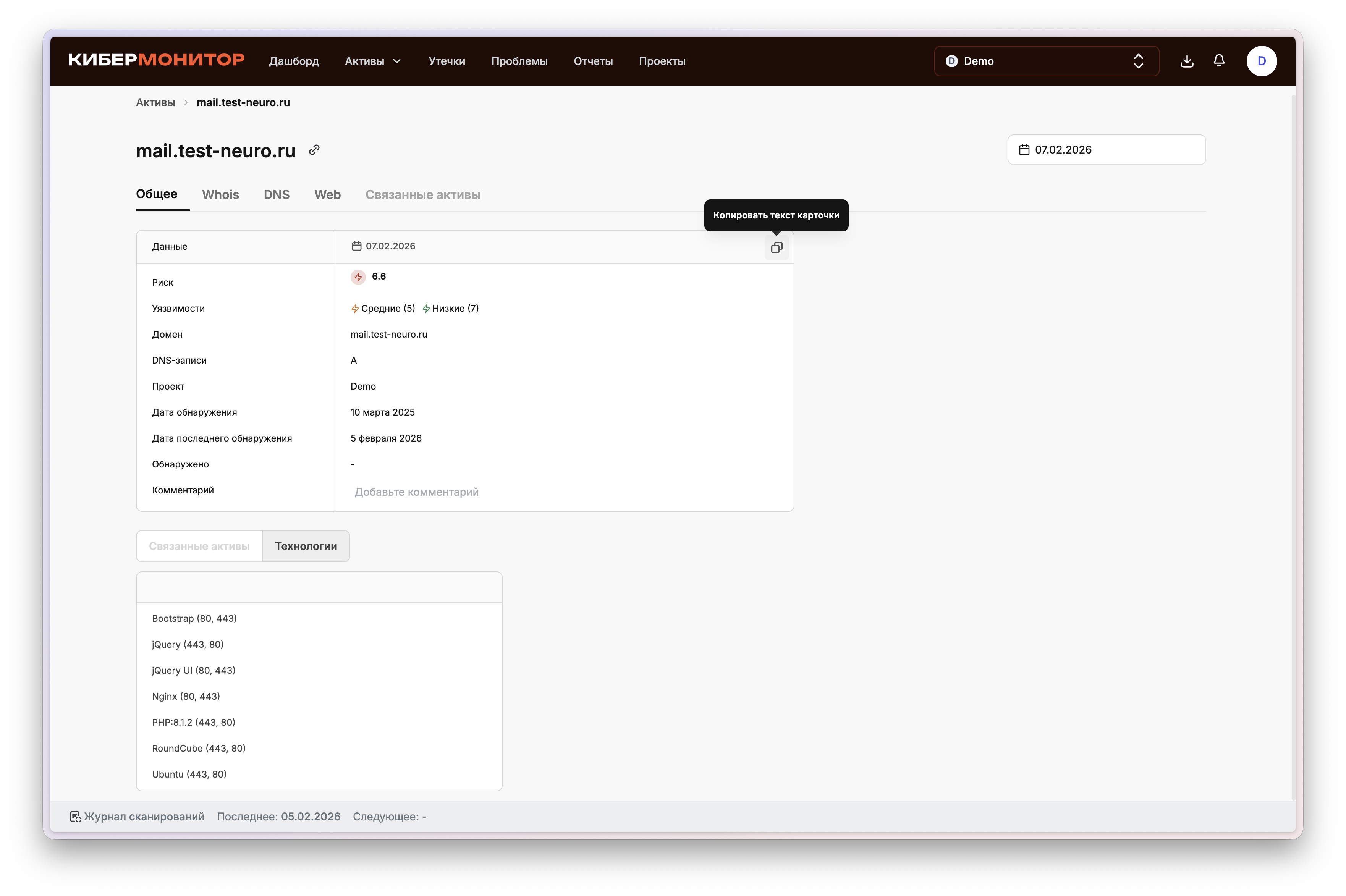Viewport: 1346px width, 896px height.
Task: Open the 07.02.2026 date picker
Action: click(x=1106, y=150)
